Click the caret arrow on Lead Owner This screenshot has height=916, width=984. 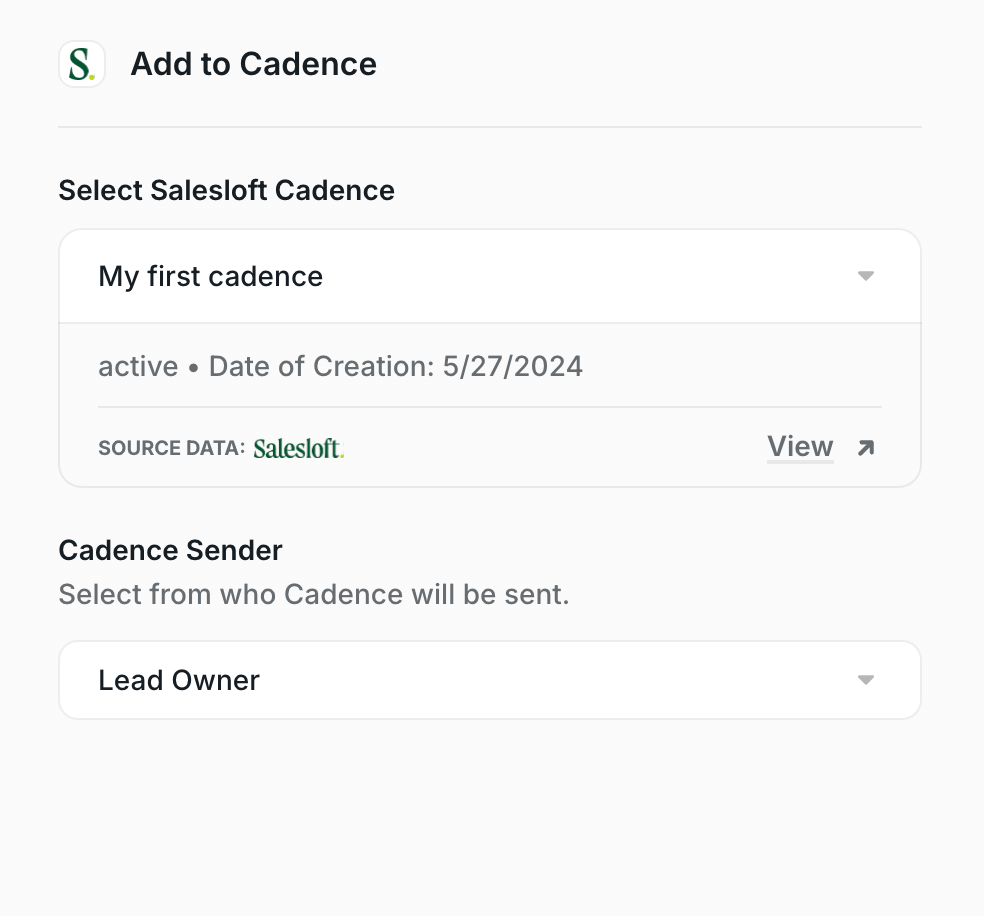pos(866,680)
